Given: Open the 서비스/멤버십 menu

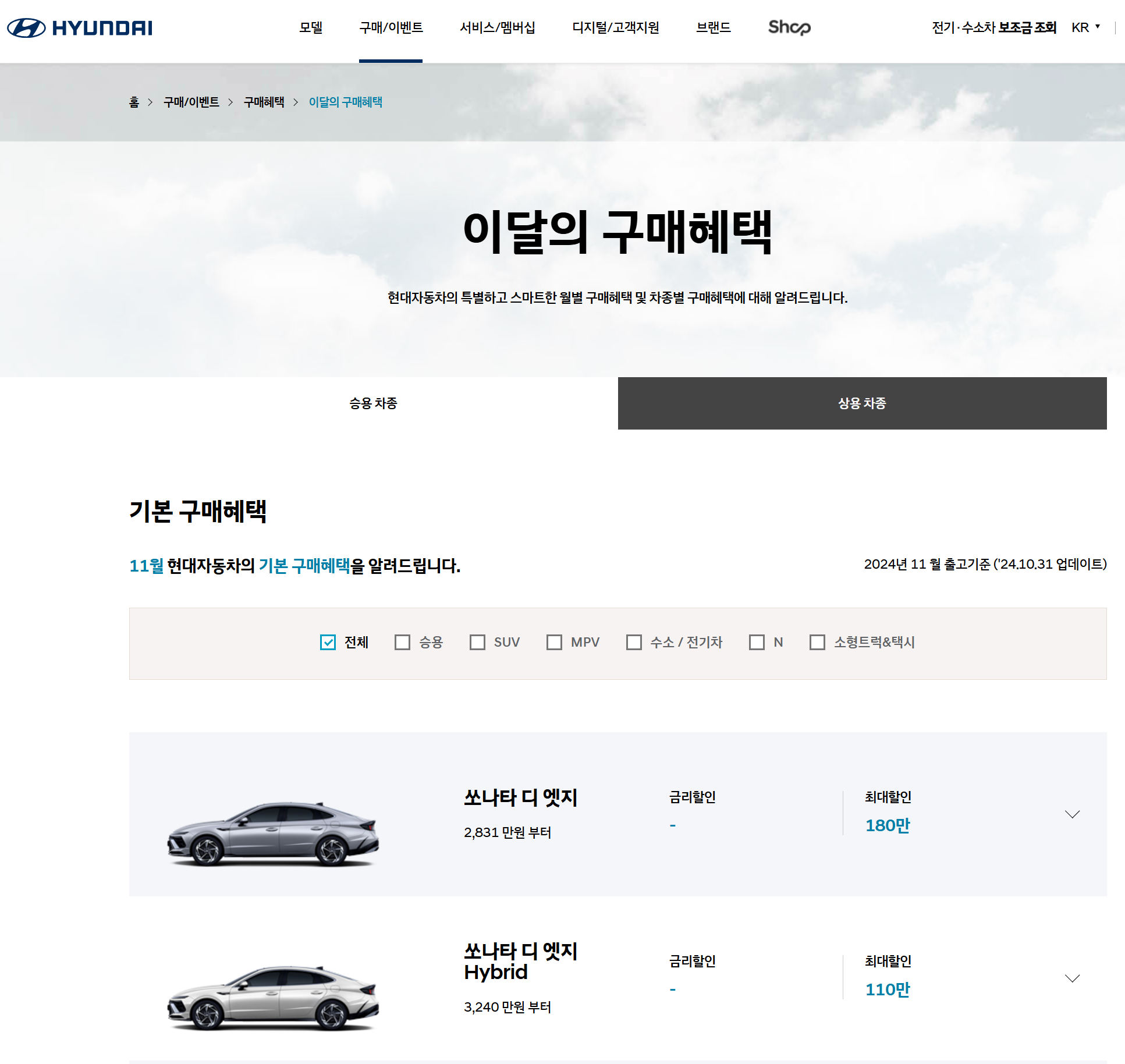Looking at the screenshot, I should click(498, 27).
